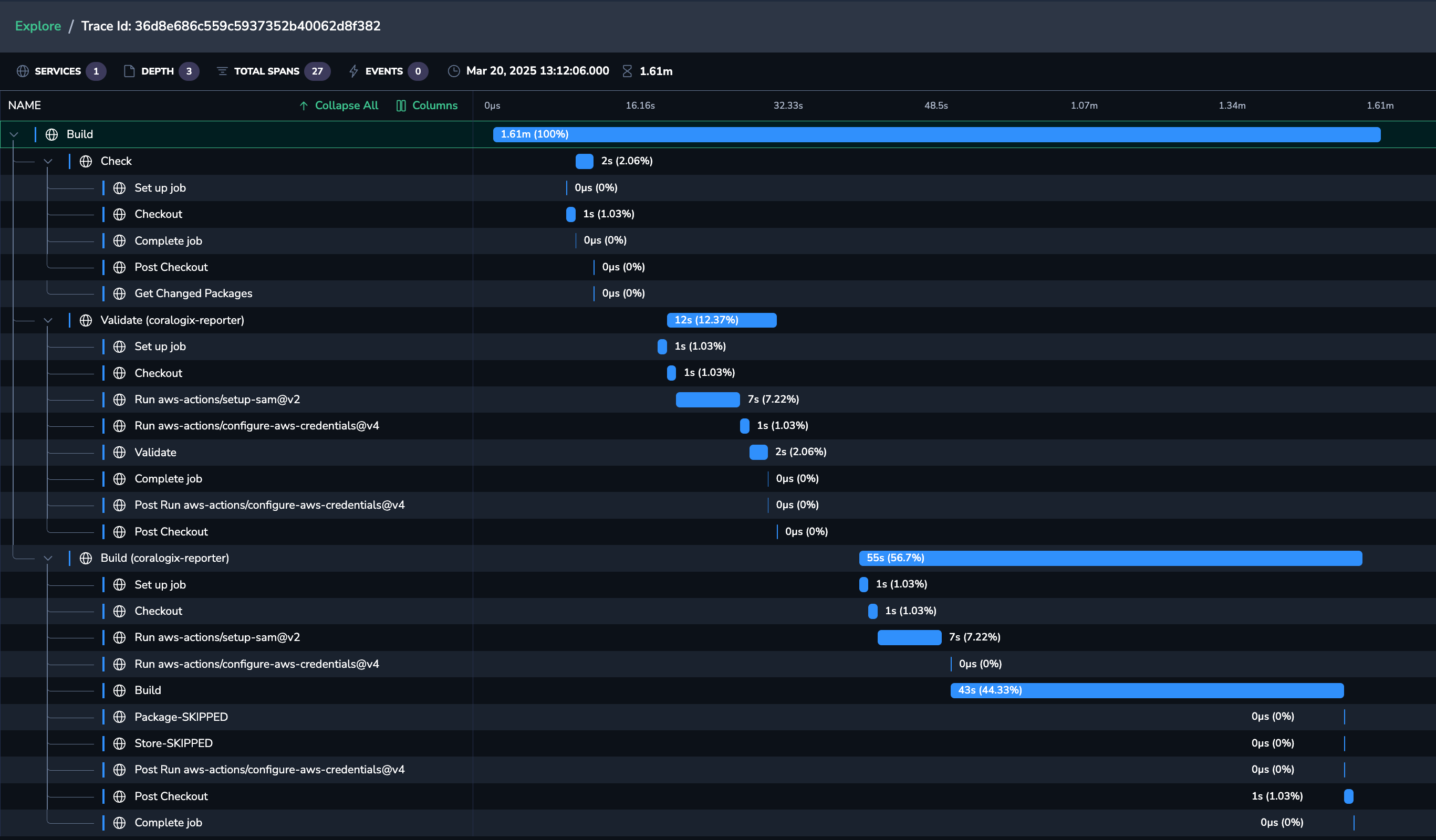The height and width of the screenshot is (840, 1436).
Task: Click the globe icon beside Package-SKIPPED
Action: pyautogui.click(x=120, y=717)
